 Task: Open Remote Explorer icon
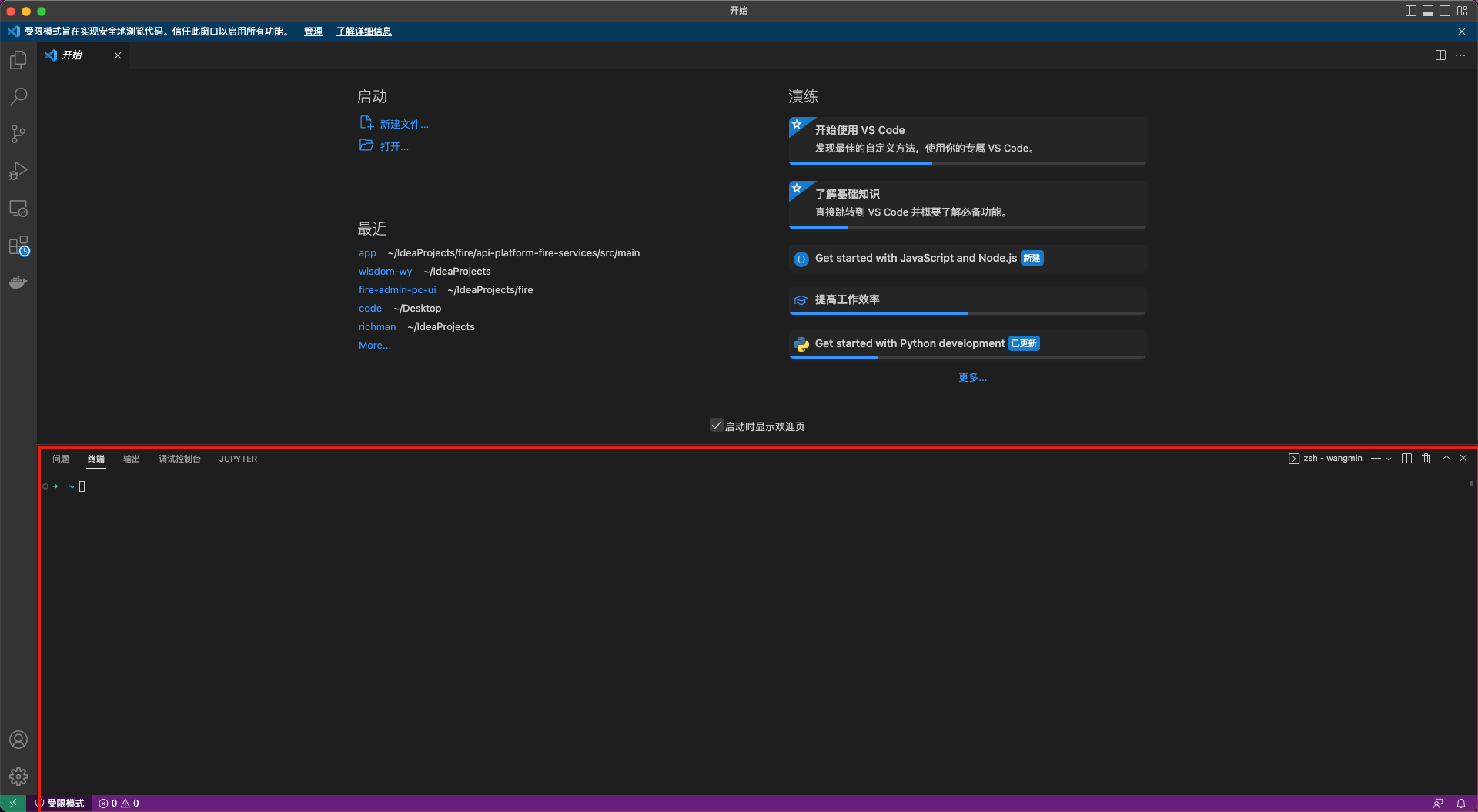[x=18, y=209]
